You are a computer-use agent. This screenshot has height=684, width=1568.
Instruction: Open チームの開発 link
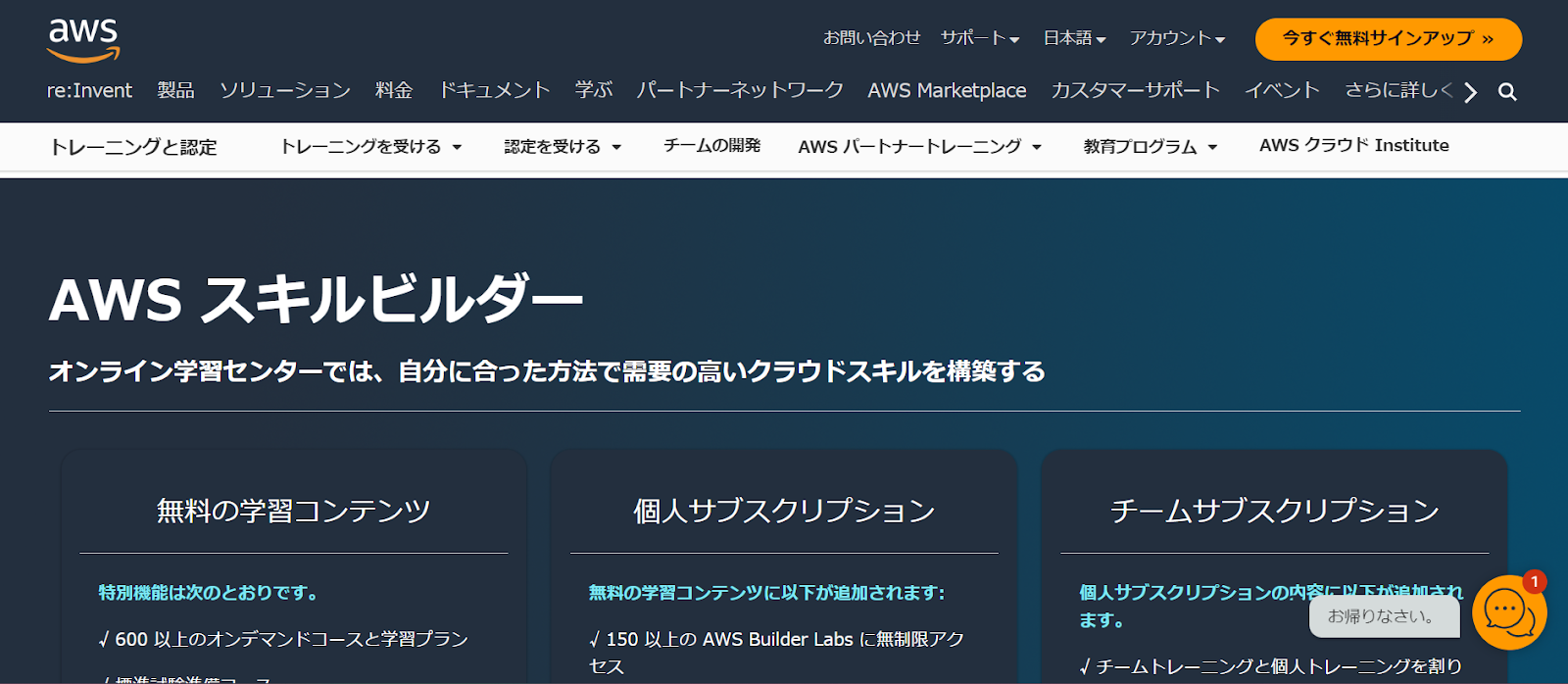tap(711, 146)
